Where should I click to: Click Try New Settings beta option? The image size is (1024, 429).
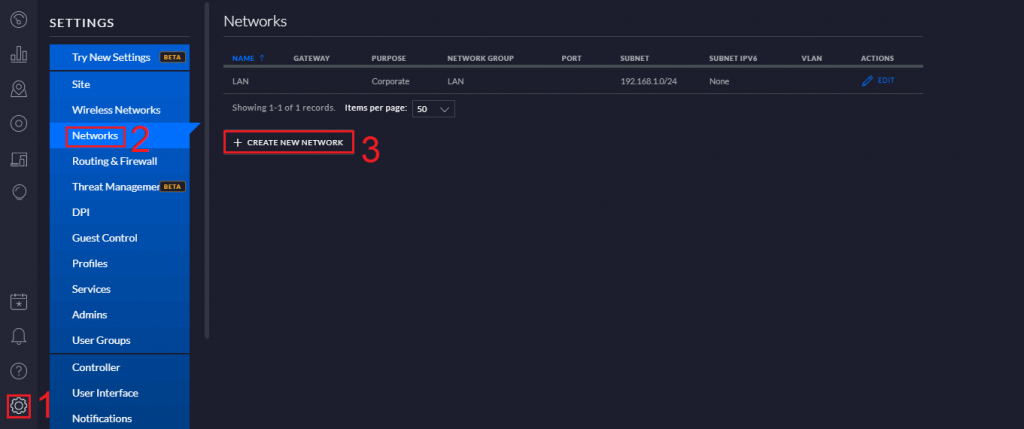(x=110, y=58)
